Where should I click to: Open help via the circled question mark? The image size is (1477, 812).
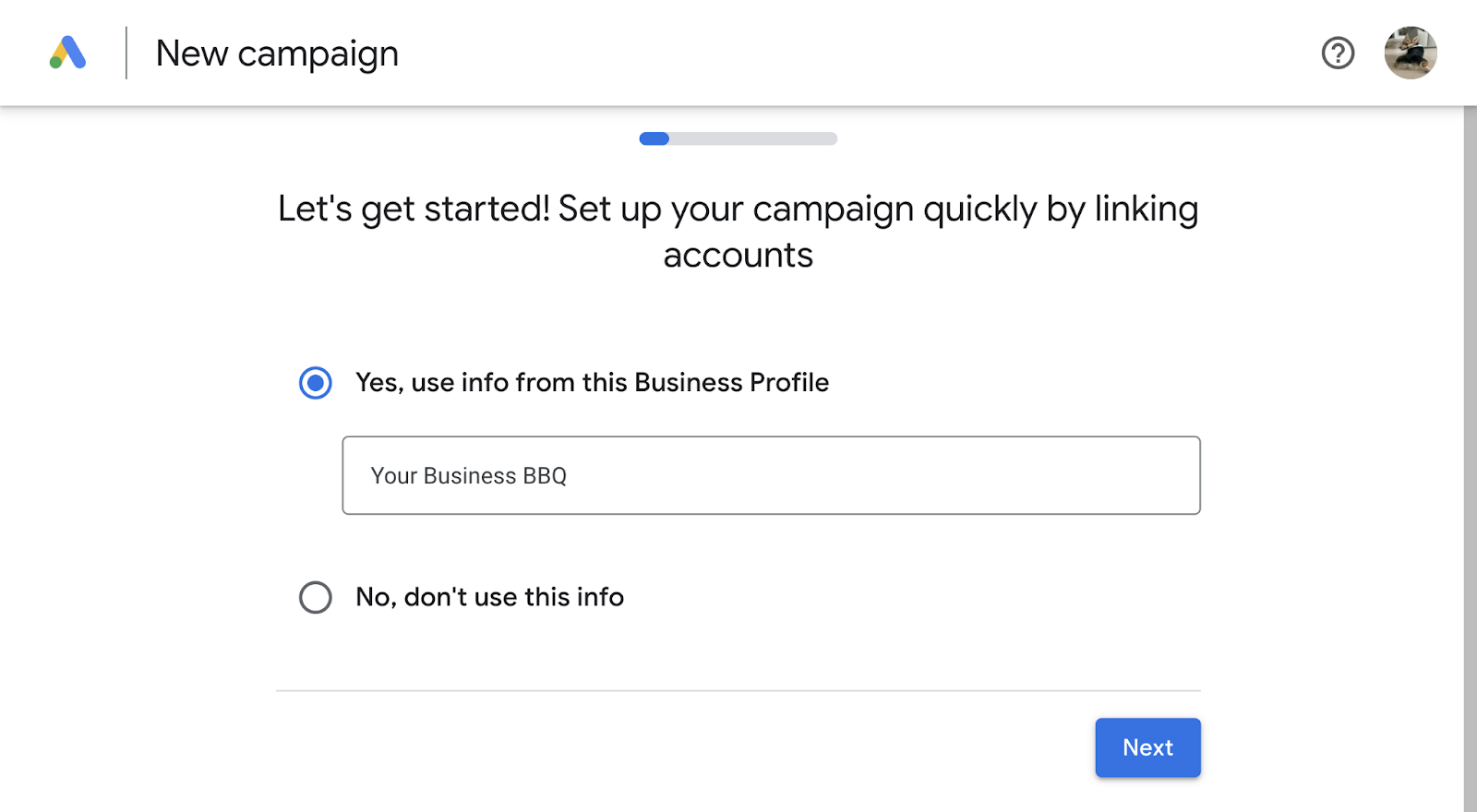coord(1337,54)
